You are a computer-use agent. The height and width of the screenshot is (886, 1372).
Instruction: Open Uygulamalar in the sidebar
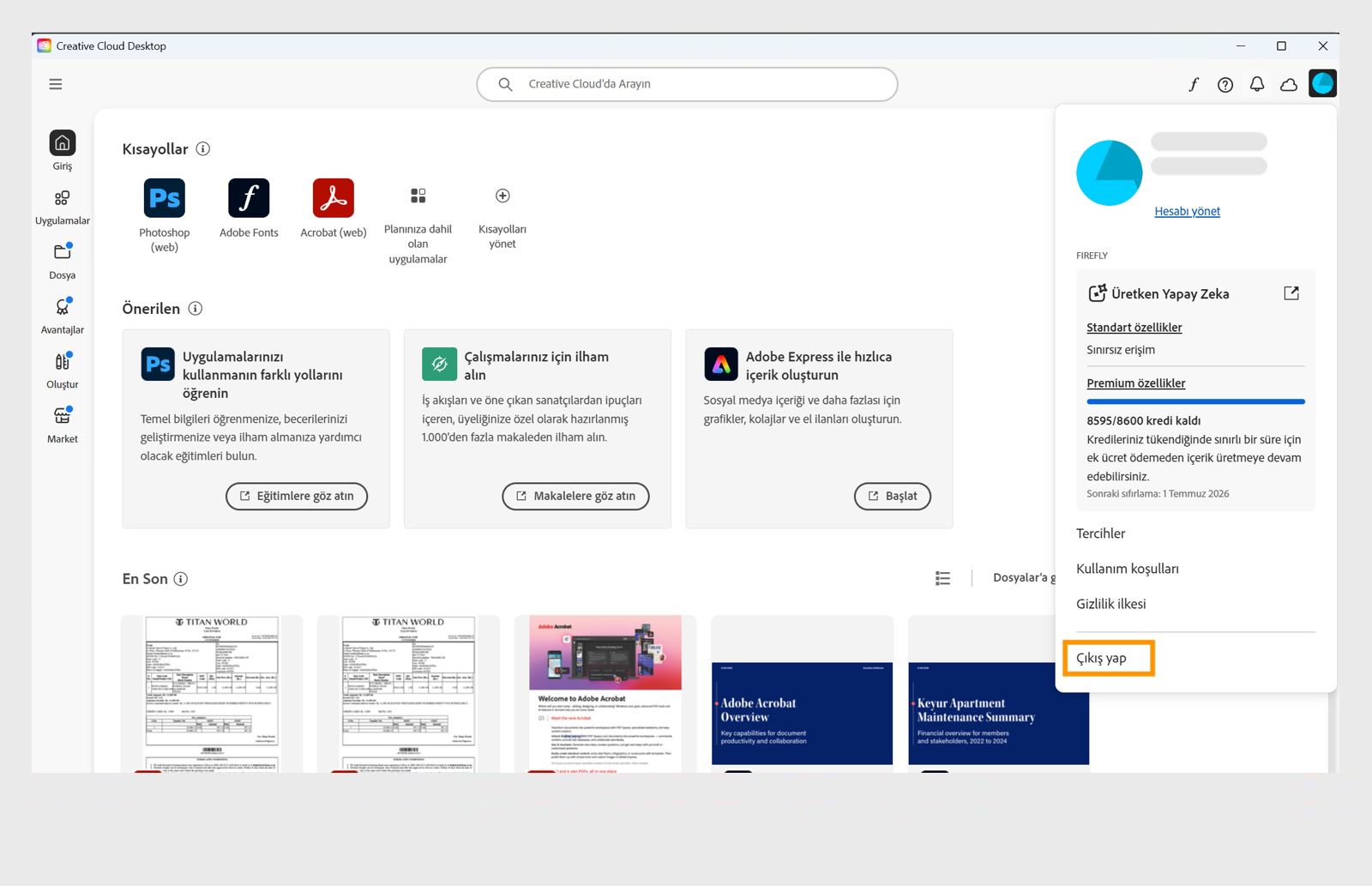click(x=62, y=207)
